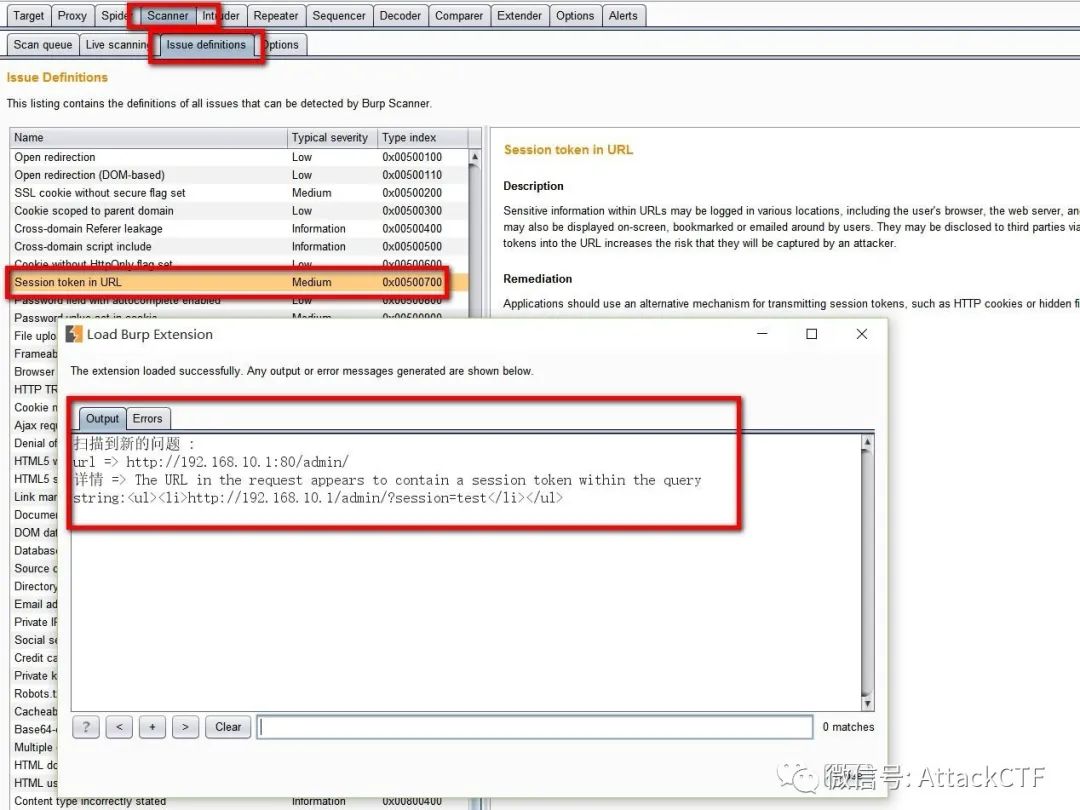This screenshot has height=810, width=1080.
Task: Click the help question mark button
Action: (x=86, y=727)
